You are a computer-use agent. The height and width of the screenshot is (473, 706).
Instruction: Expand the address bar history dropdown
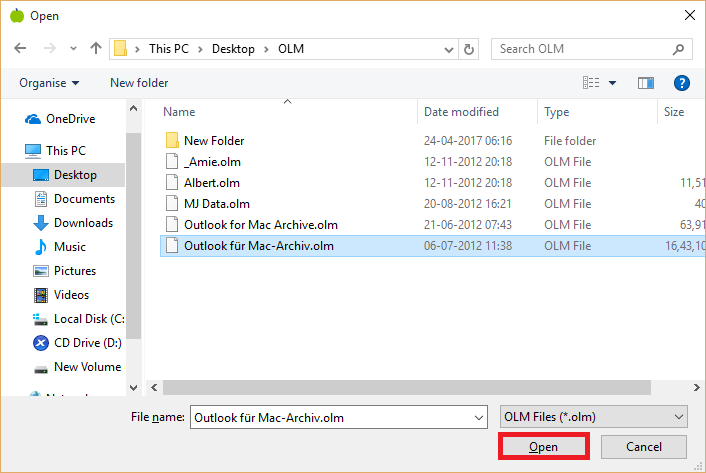pos(448,49)
